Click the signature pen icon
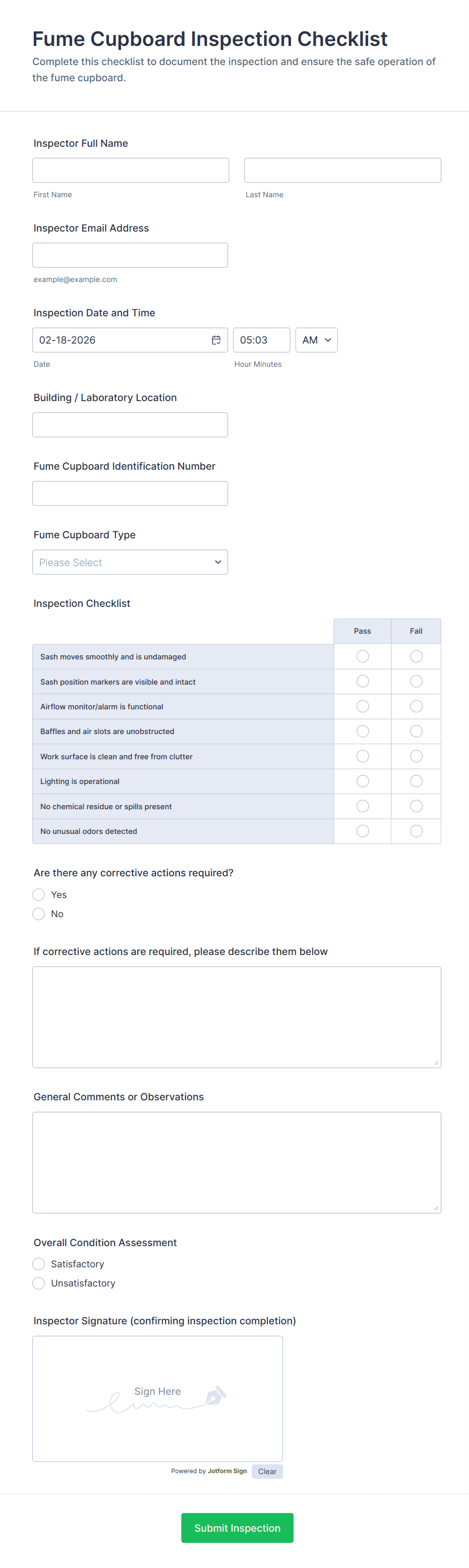The image size is (469, 1568). pyautogui.click(x=215, y=1395)
